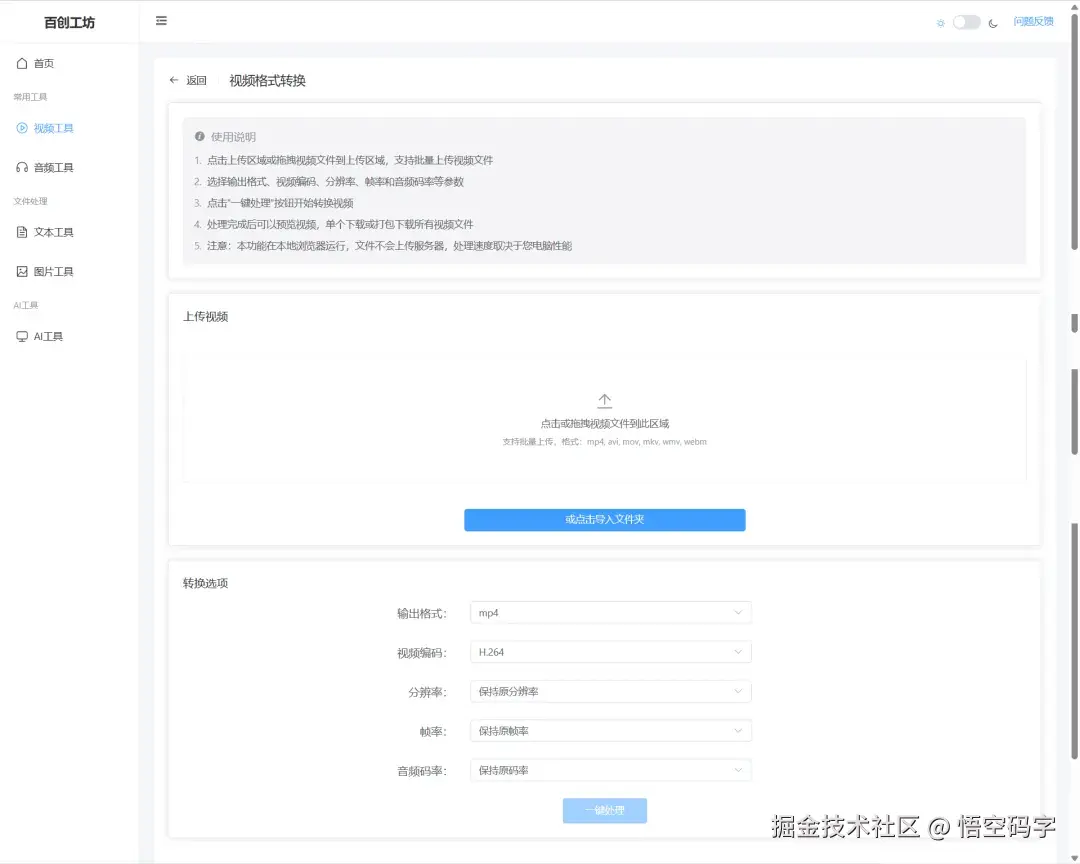Viewport: 1080px width, 864px height.
Task: Select the 首页 home icon in sidebar
Action: 24,62
